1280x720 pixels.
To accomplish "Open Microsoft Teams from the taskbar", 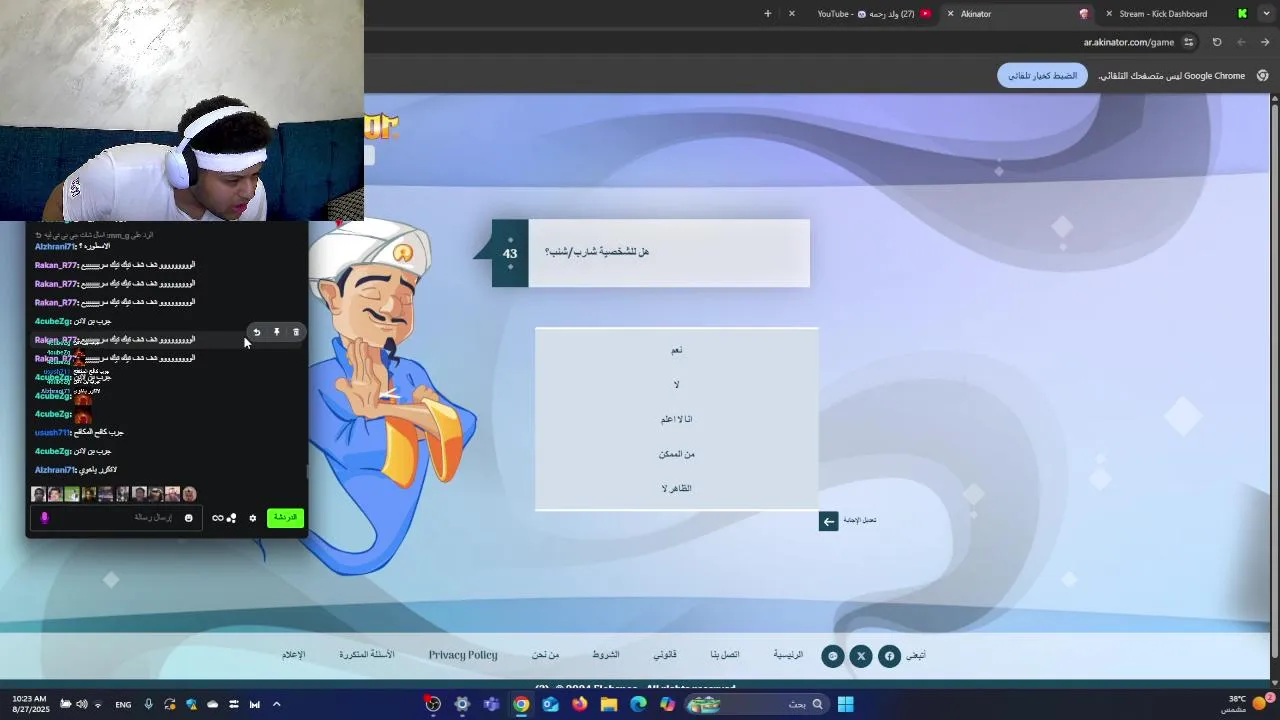I will pyautogui.click(x=491, y=704).
